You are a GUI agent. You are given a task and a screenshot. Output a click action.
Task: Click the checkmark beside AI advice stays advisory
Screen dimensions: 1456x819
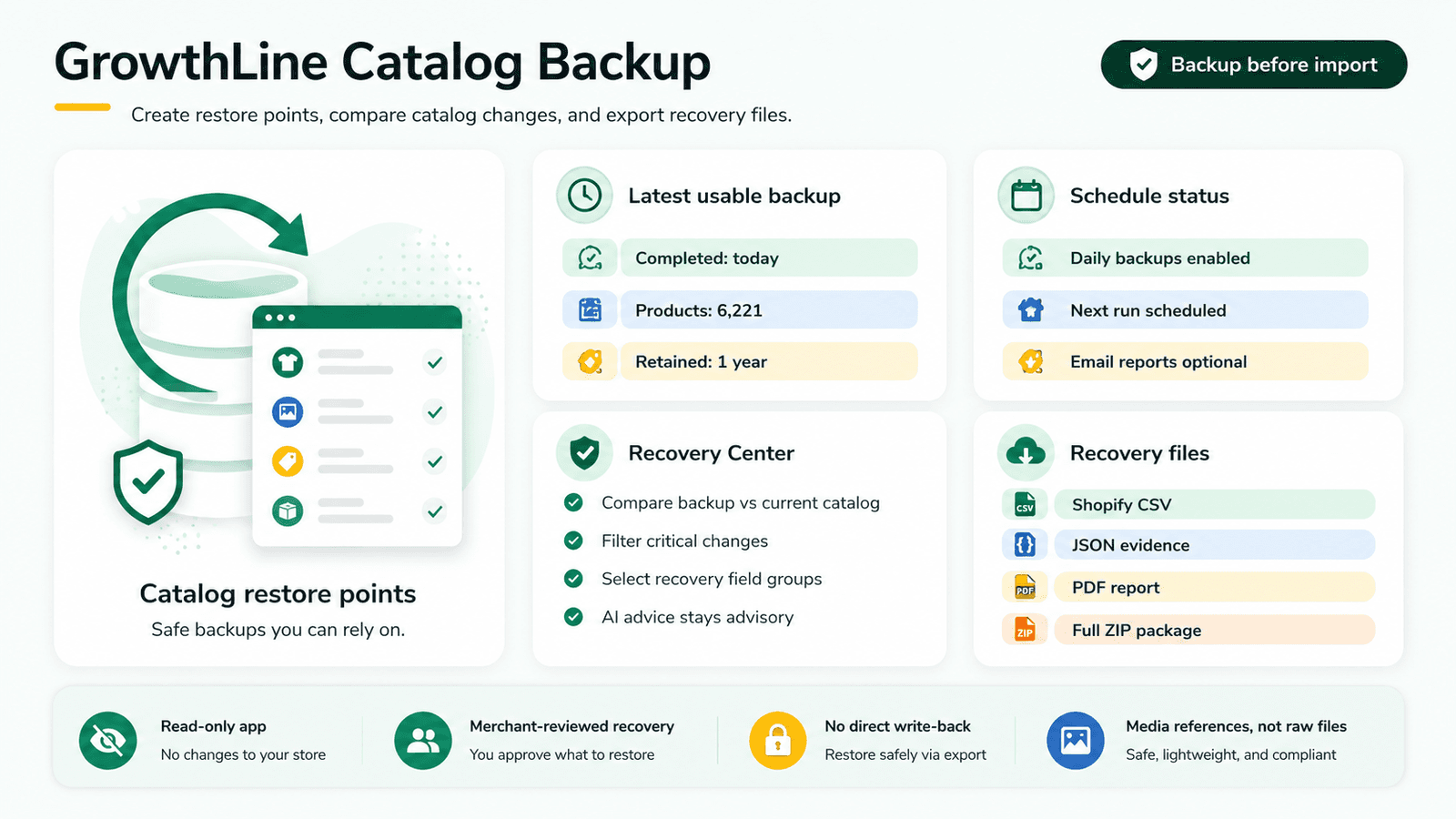point(573,617)
